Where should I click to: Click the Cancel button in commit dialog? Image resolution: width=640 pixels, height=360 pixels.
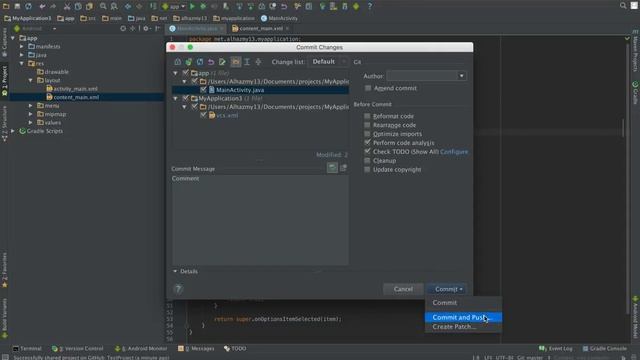403,289
